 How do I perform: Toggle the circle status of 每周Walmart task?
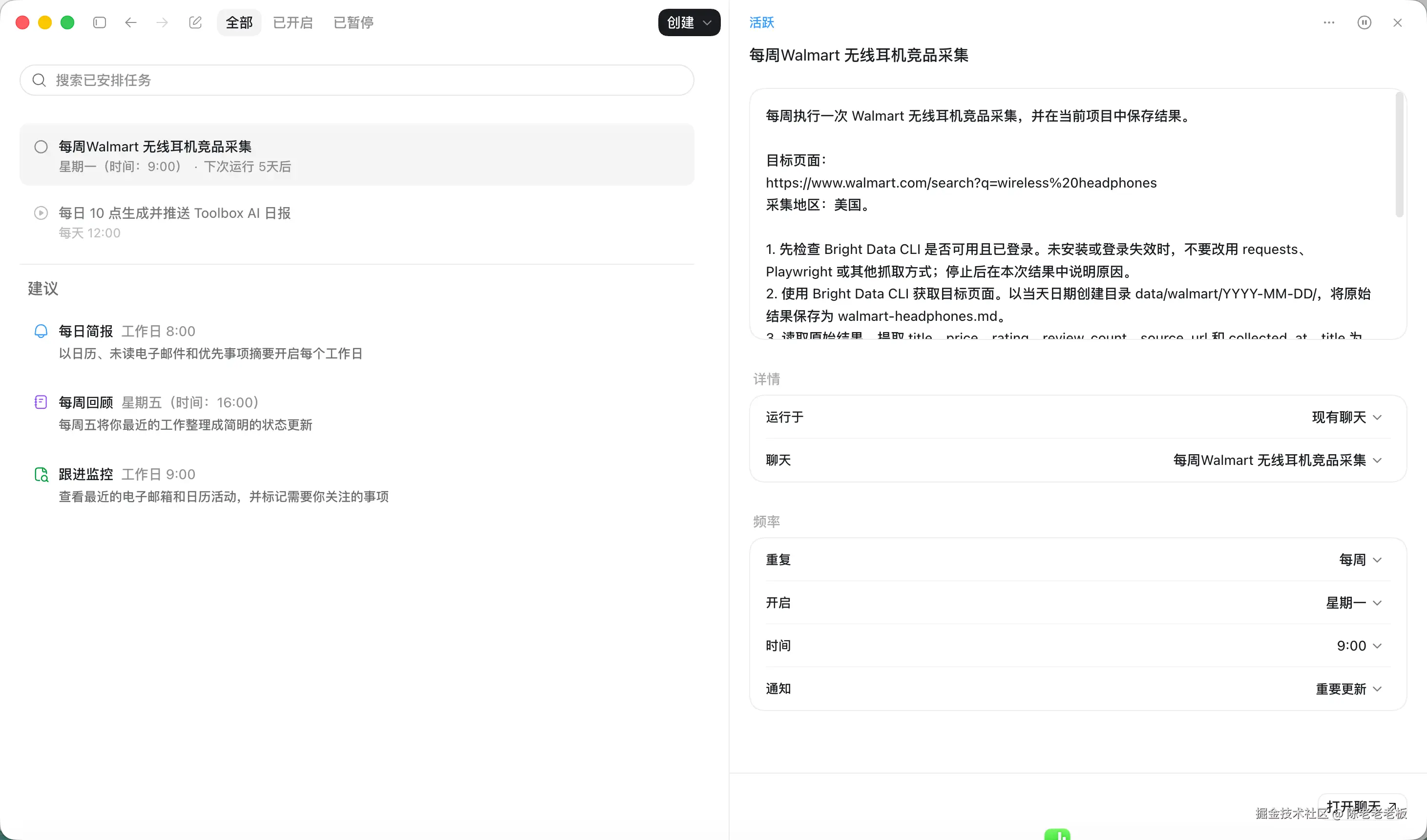click(41, 147)
